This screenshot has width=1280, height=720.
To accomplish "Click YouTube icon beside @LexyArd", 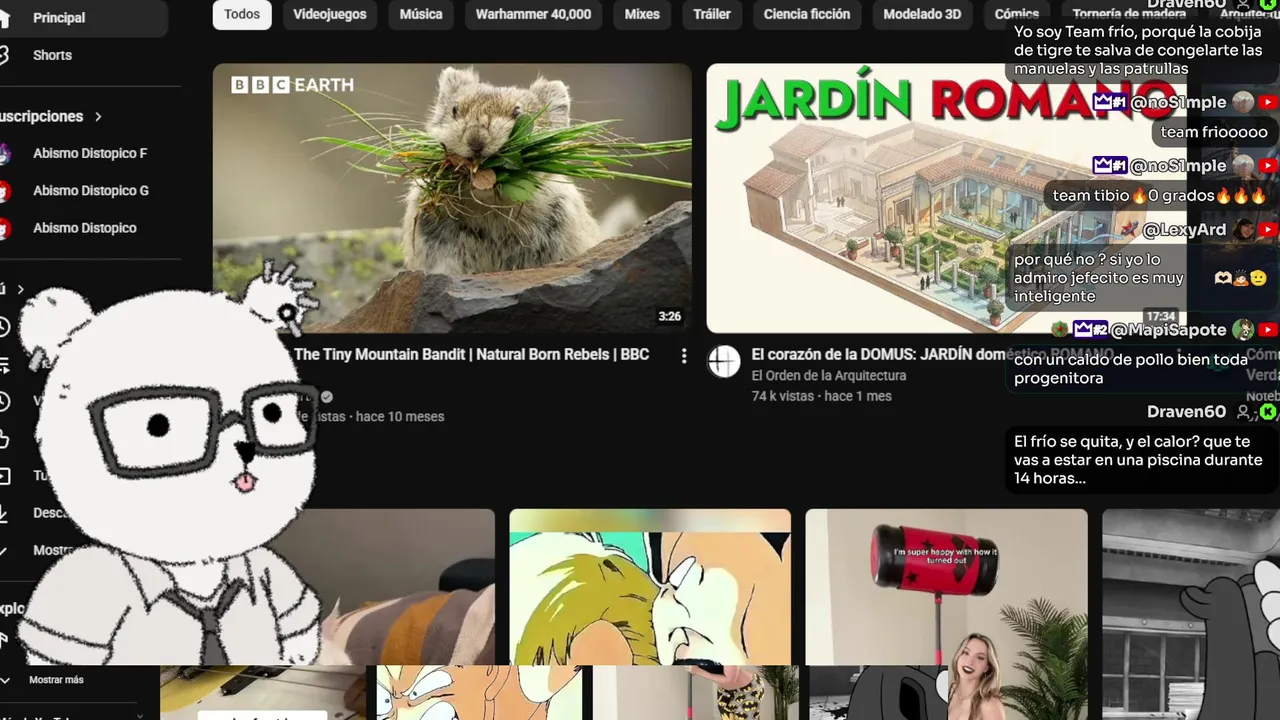I will point(1268,230).
